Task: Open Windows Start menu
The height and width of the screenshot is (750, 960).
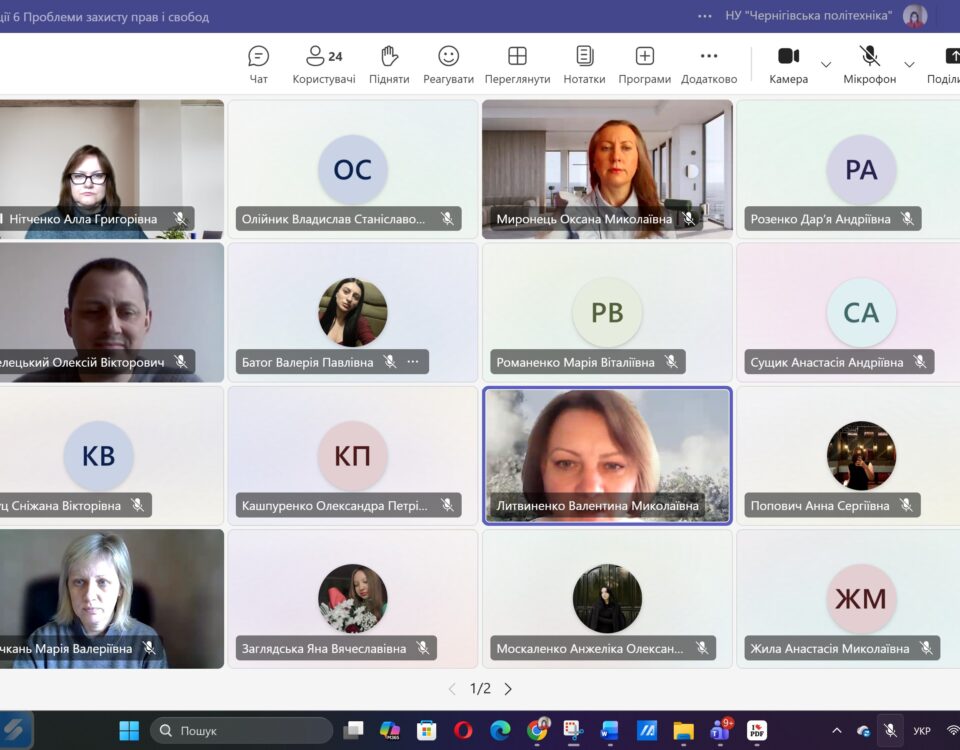Action: pos(129,731)
